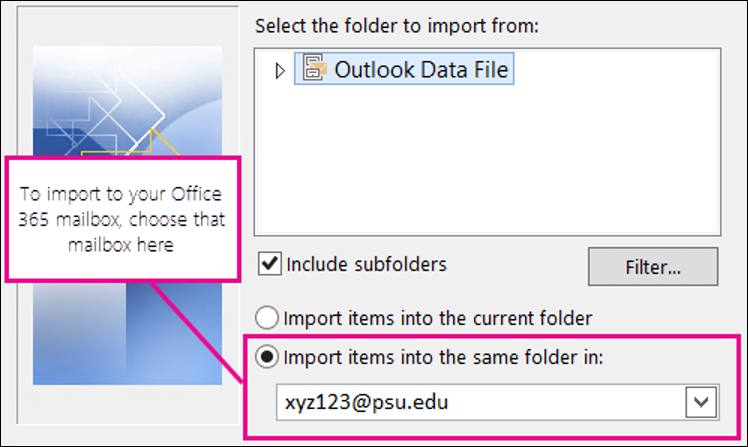Click the 'current folder' radio label text

pos(439,318)
